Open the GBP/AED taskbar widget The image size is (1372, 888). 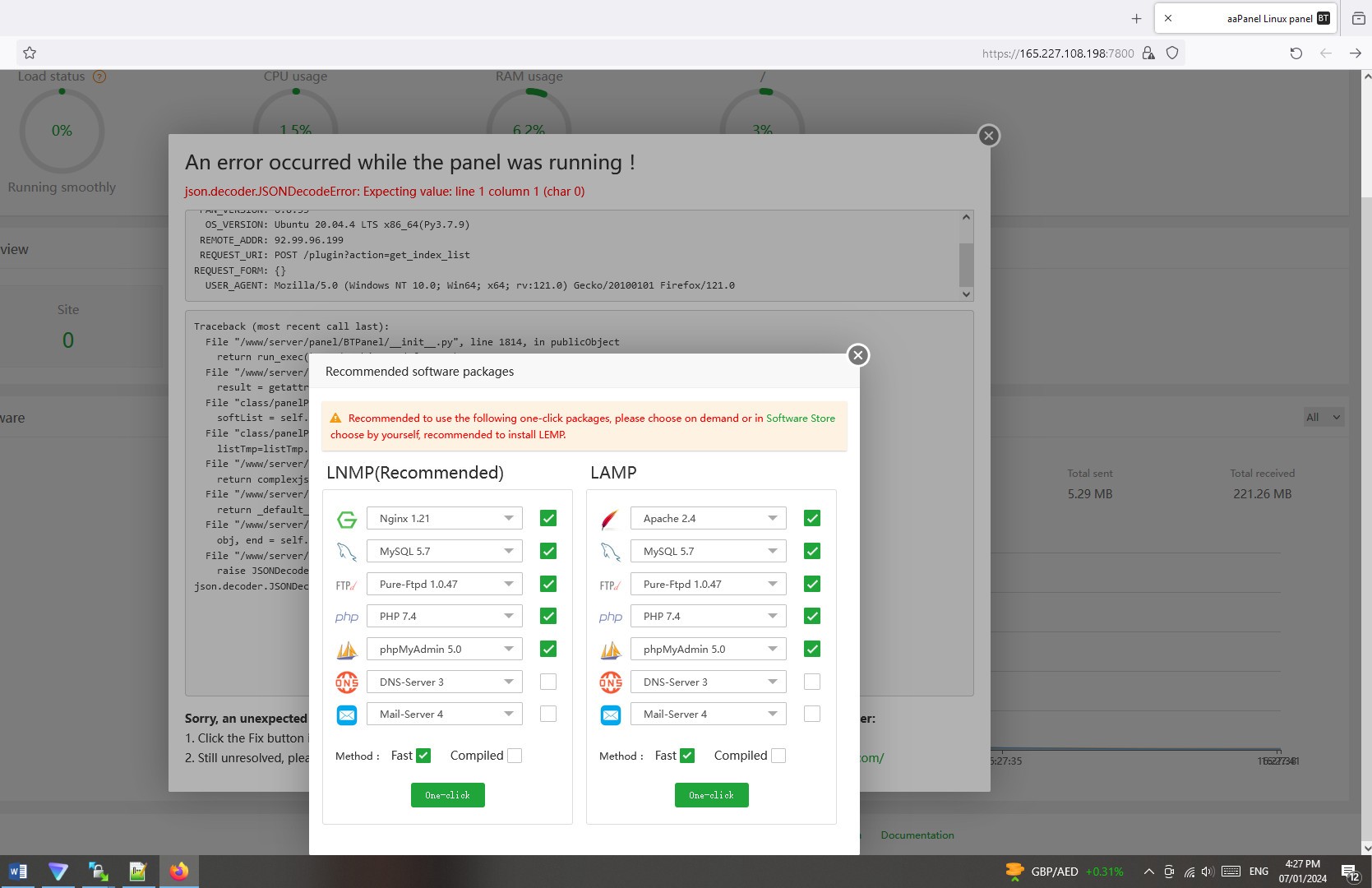point(1065,872)
